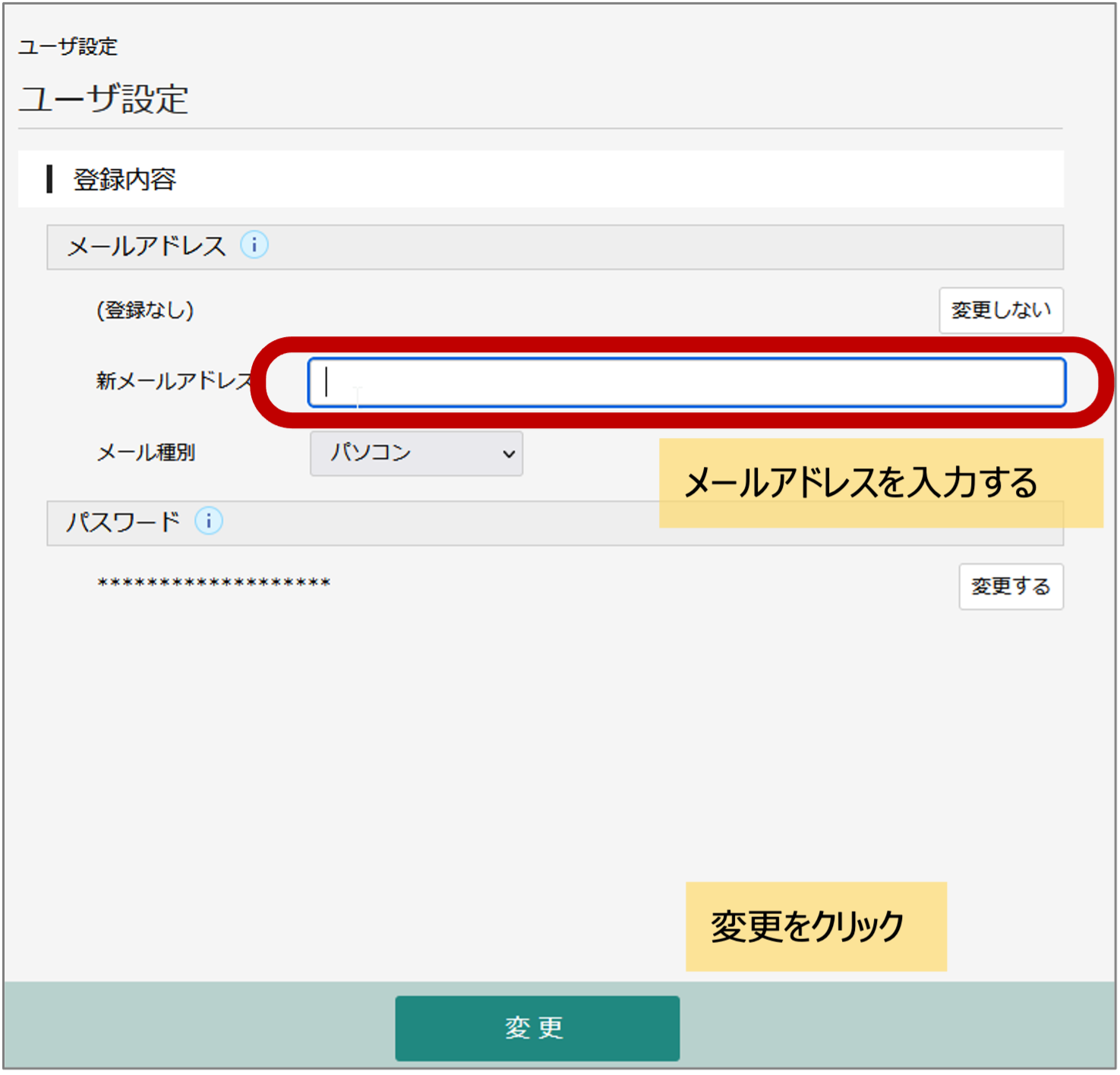The image size is (1120, 1075).
Task: Open the メール種別 パソコン dropdown
Action: 415,453
